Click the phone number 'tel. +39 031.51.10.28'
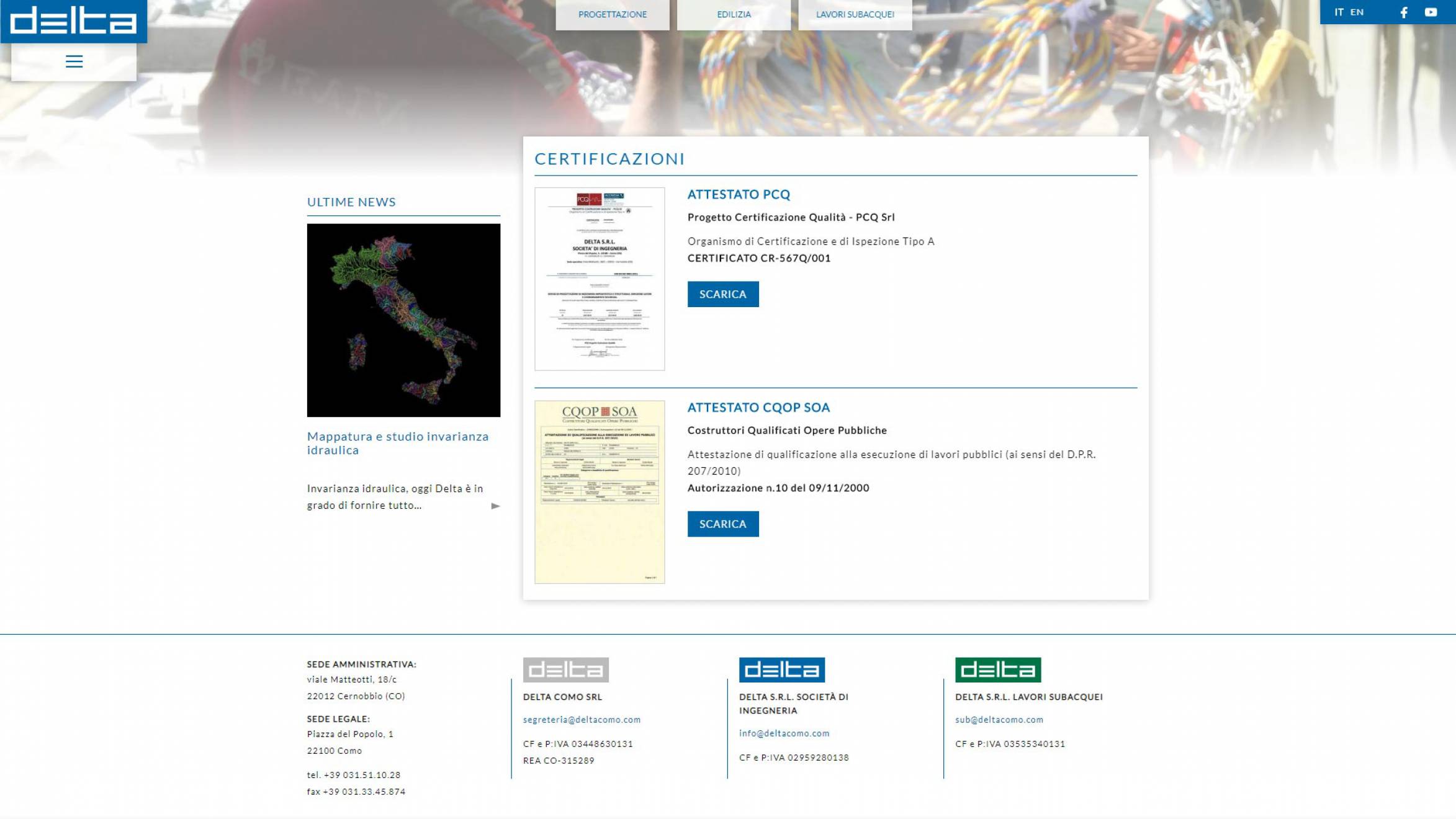Viewport: 1456px width, 819px height. coord(354,775)
